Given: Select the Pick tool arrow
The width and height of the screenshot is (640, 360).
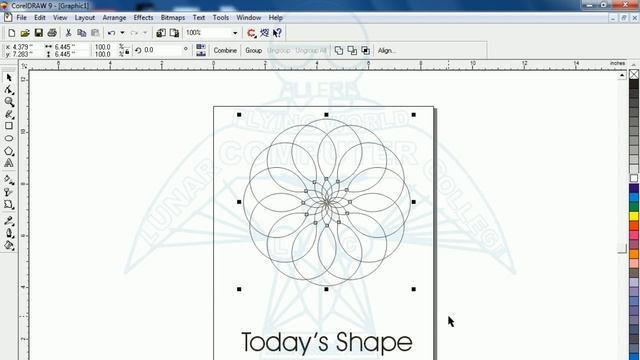Looking at the screenshot, I should pos(9,78).
